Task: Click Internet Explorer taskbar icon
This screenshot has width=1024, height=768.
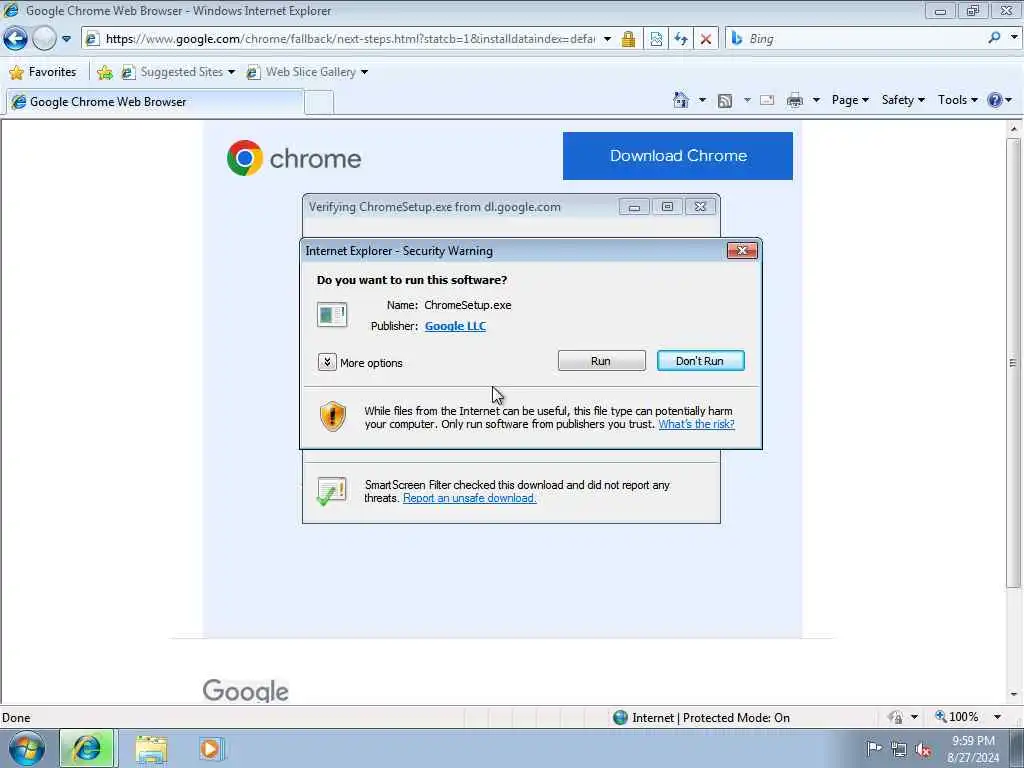Action: pos(87,748)
